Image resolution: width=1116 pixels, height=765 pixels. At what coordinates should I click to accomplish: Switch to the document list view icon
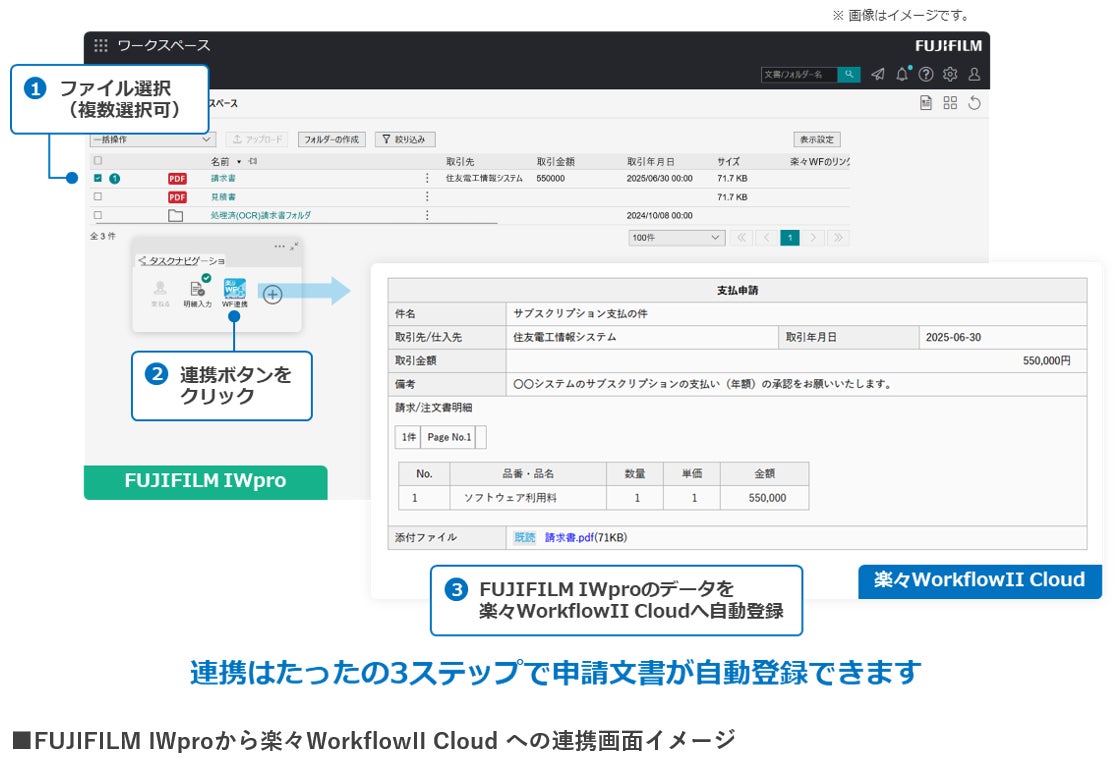coord(926,103)
